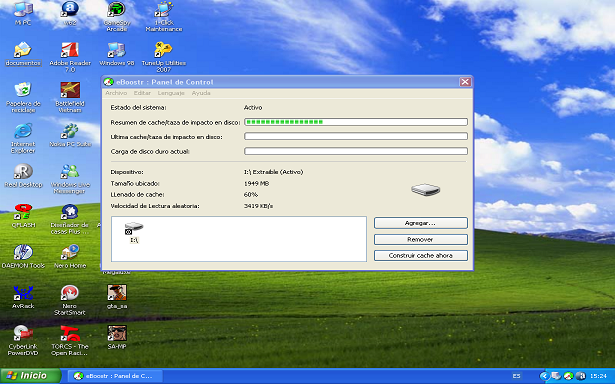This screenshot has height=384, width=615.
Task: Open the Ayuda menu
Action: pos(201,93)
